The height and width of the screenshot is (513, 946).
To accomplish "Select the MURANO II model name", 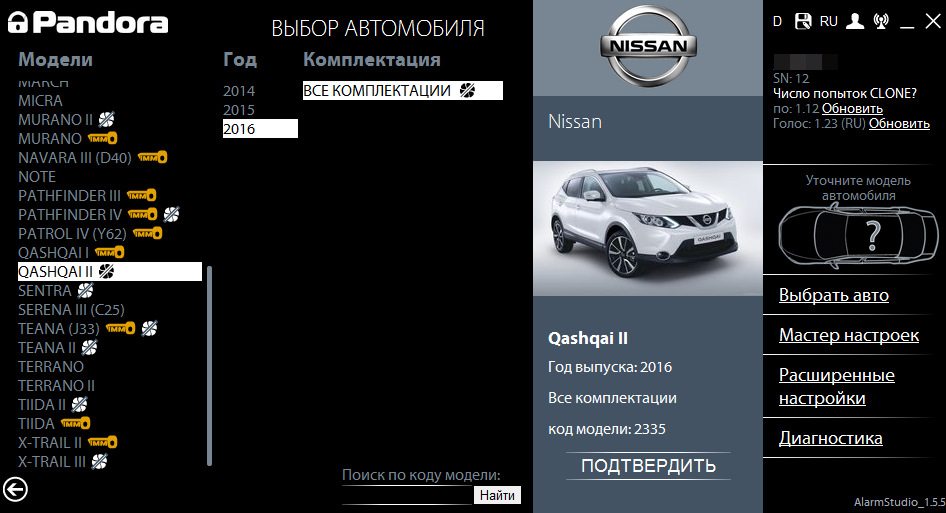I will click(56, 119).
